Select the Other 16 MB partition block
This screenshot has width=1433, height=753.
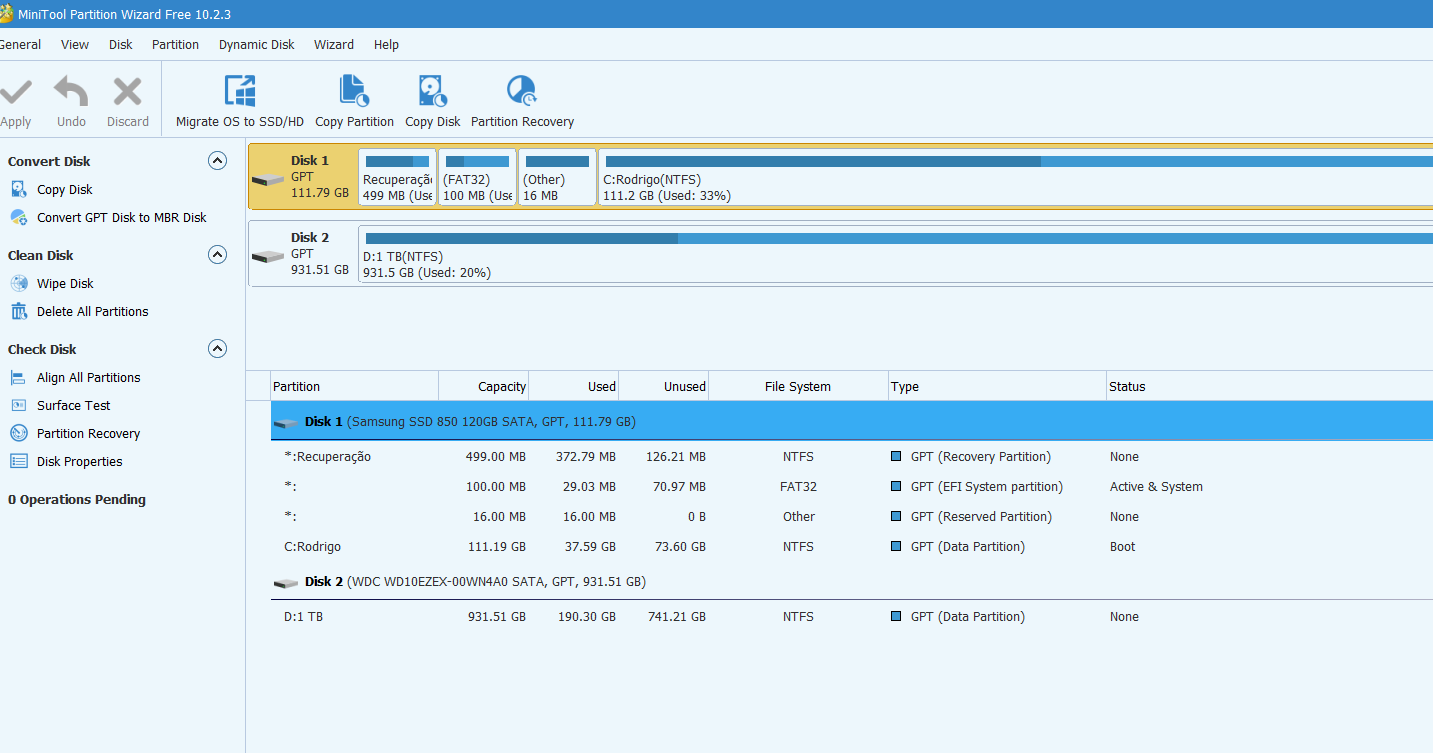(557, 177)
